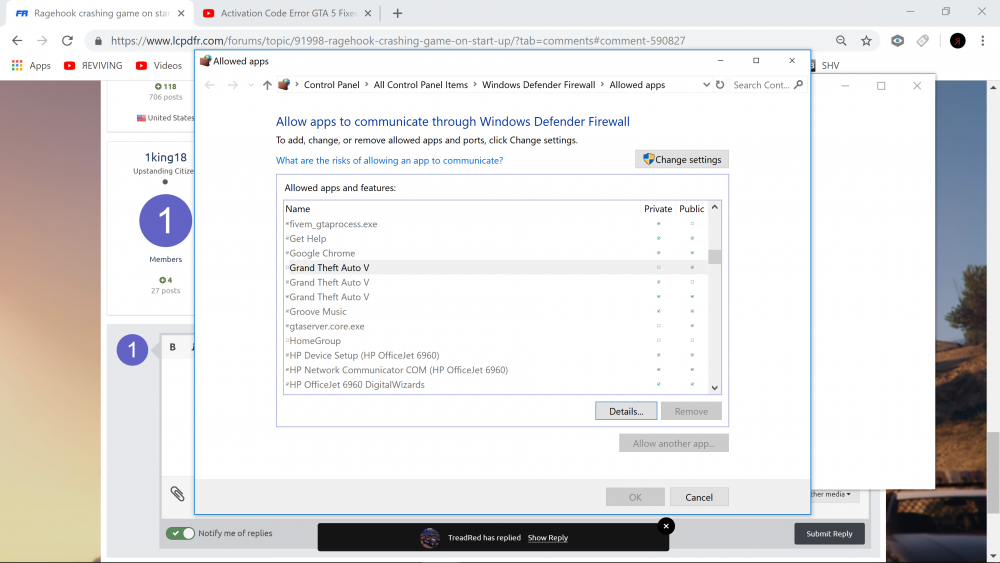
Task: Toggle Private checkbox for gtaserver.core.exe
Action: click(658, 326)
